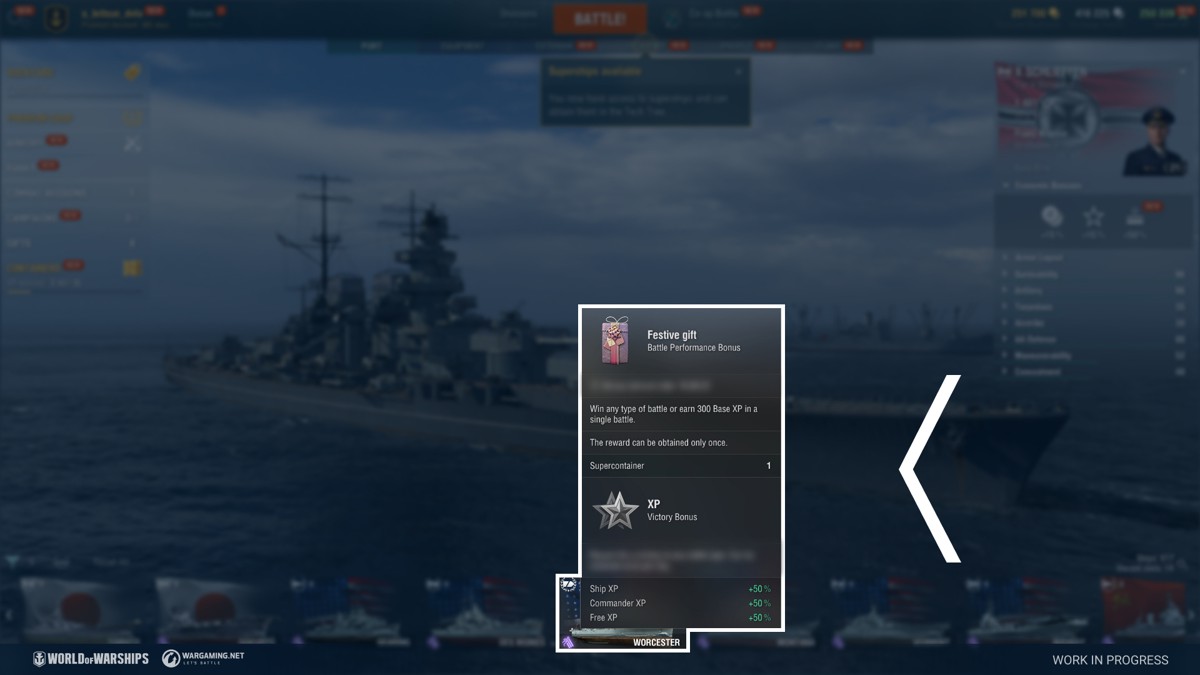Image resolution: width=1200 pixels, height=675 pixels.
Task: Close the Superships available notification
Action: [x=739, y=71]
